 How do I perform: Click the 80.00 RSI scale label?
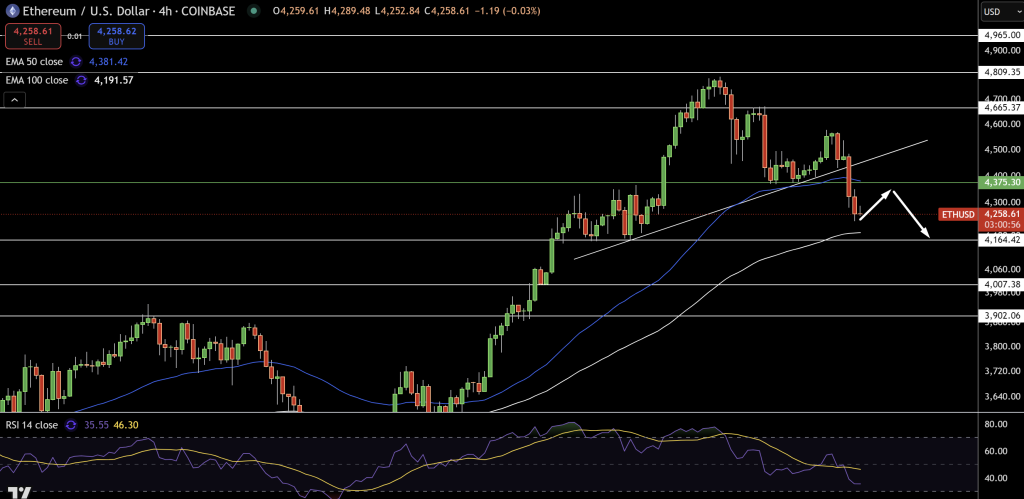pos(998,424)
